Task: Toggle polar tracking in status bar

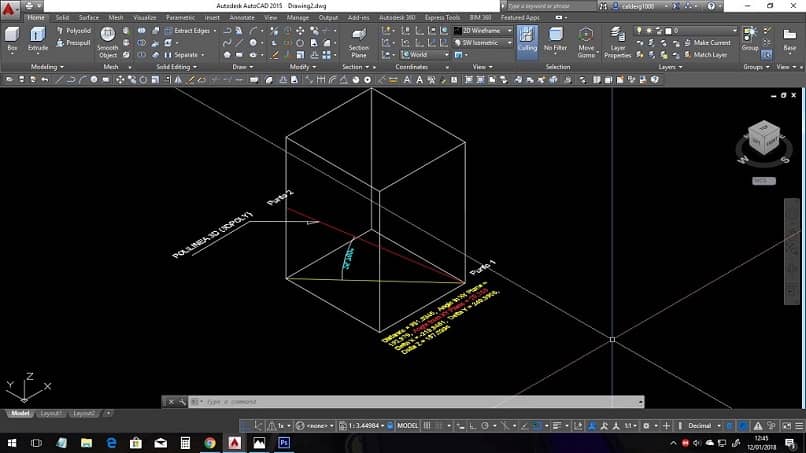Action: (485, 426)
